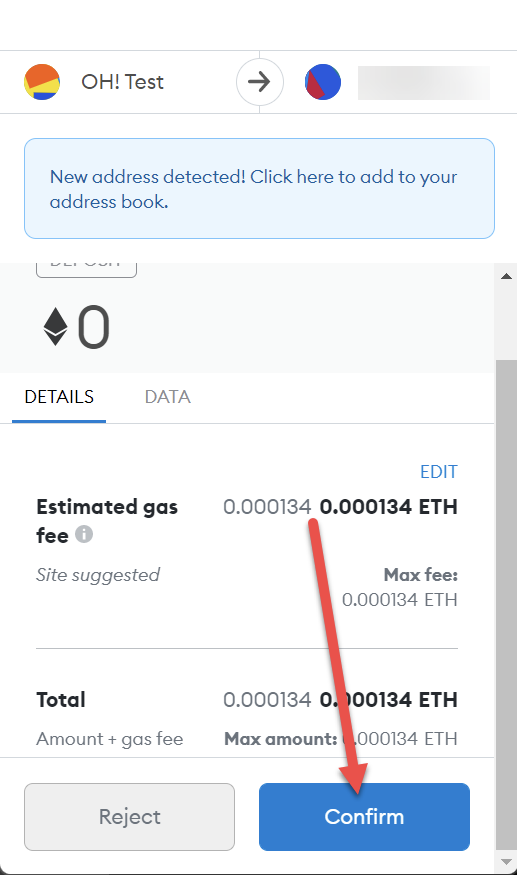
Task: Click the bold Total 0.000134 ETH value
Action: coord(389,700)
